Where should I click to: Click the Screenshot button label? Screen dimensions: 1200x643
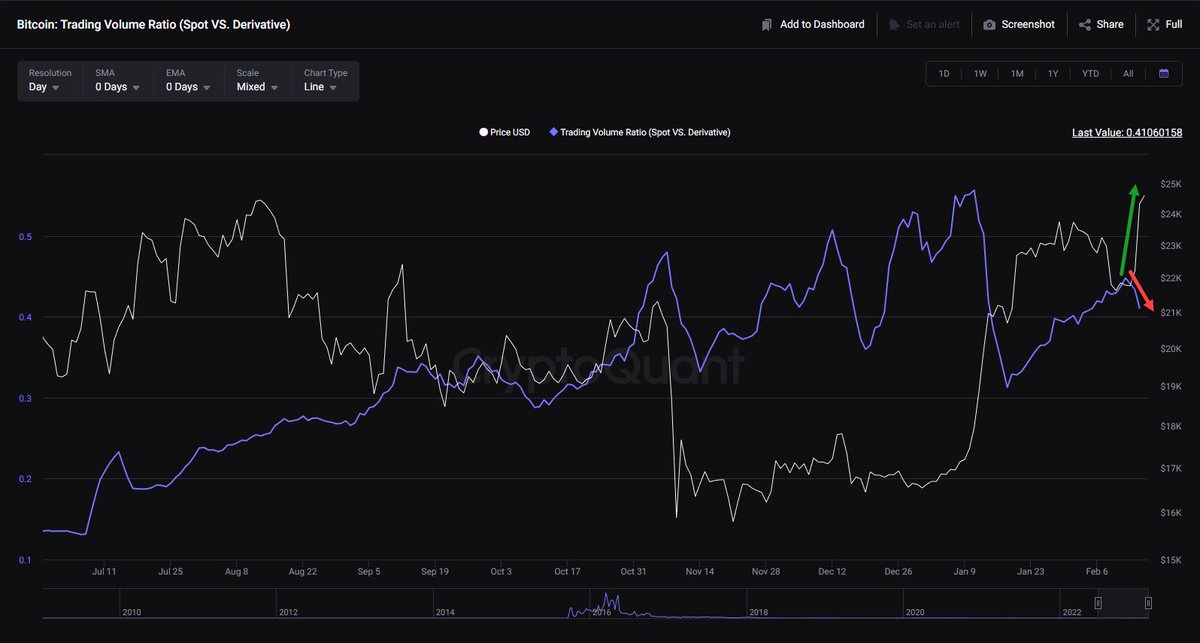[x=1028, y=24]
